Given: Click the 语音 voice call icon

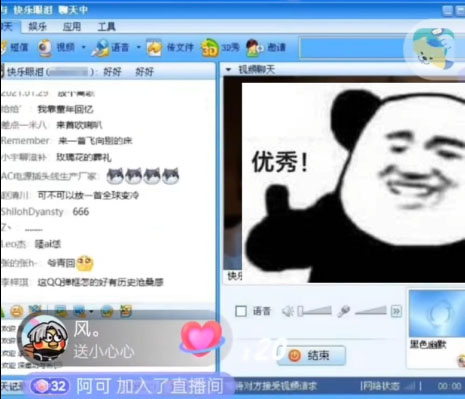Looking at the screenshot, I should [100, 48].
